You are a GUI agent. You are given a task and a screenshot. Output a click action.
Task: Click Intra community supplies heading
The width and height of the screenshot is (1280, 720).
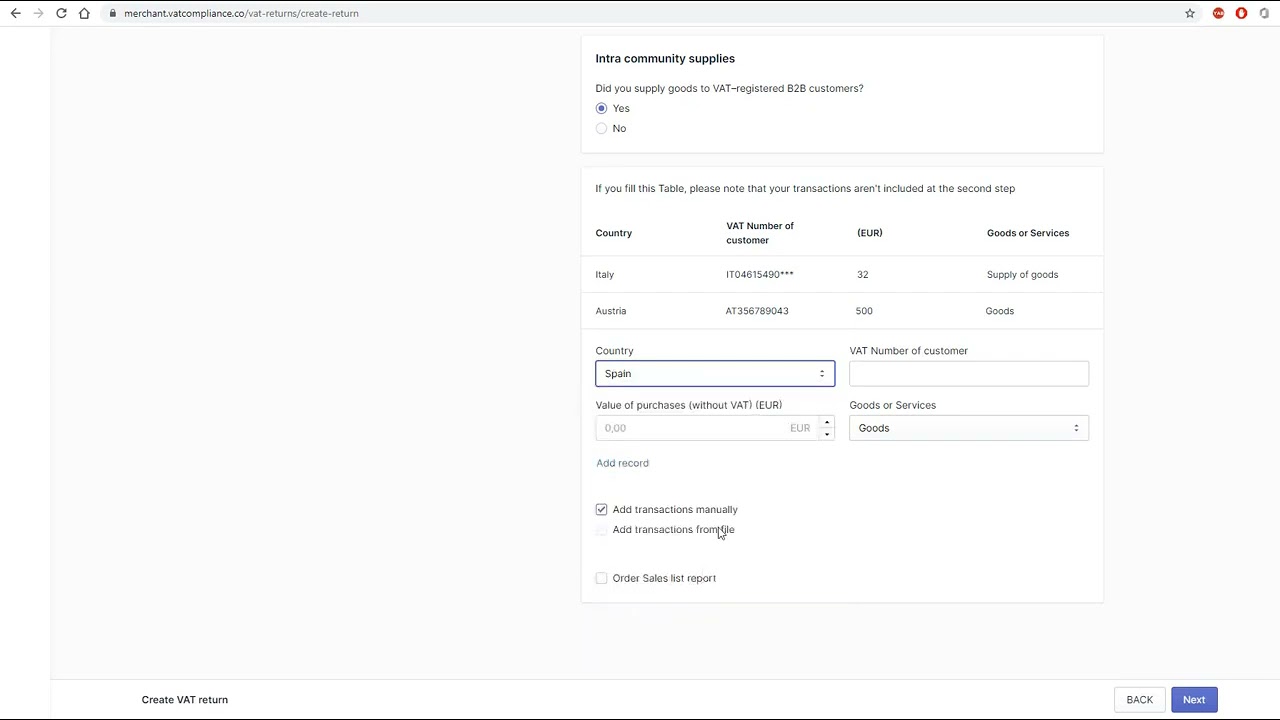[665, 58]
